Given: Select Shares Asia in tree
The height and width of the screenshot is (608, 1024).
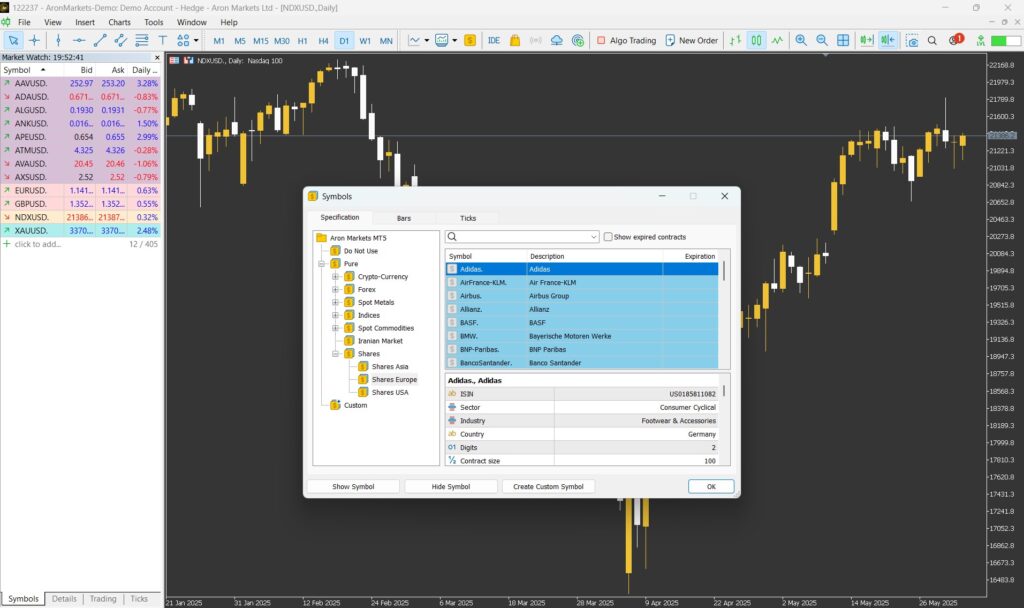Looking at the screenshot, I should 390,366.
